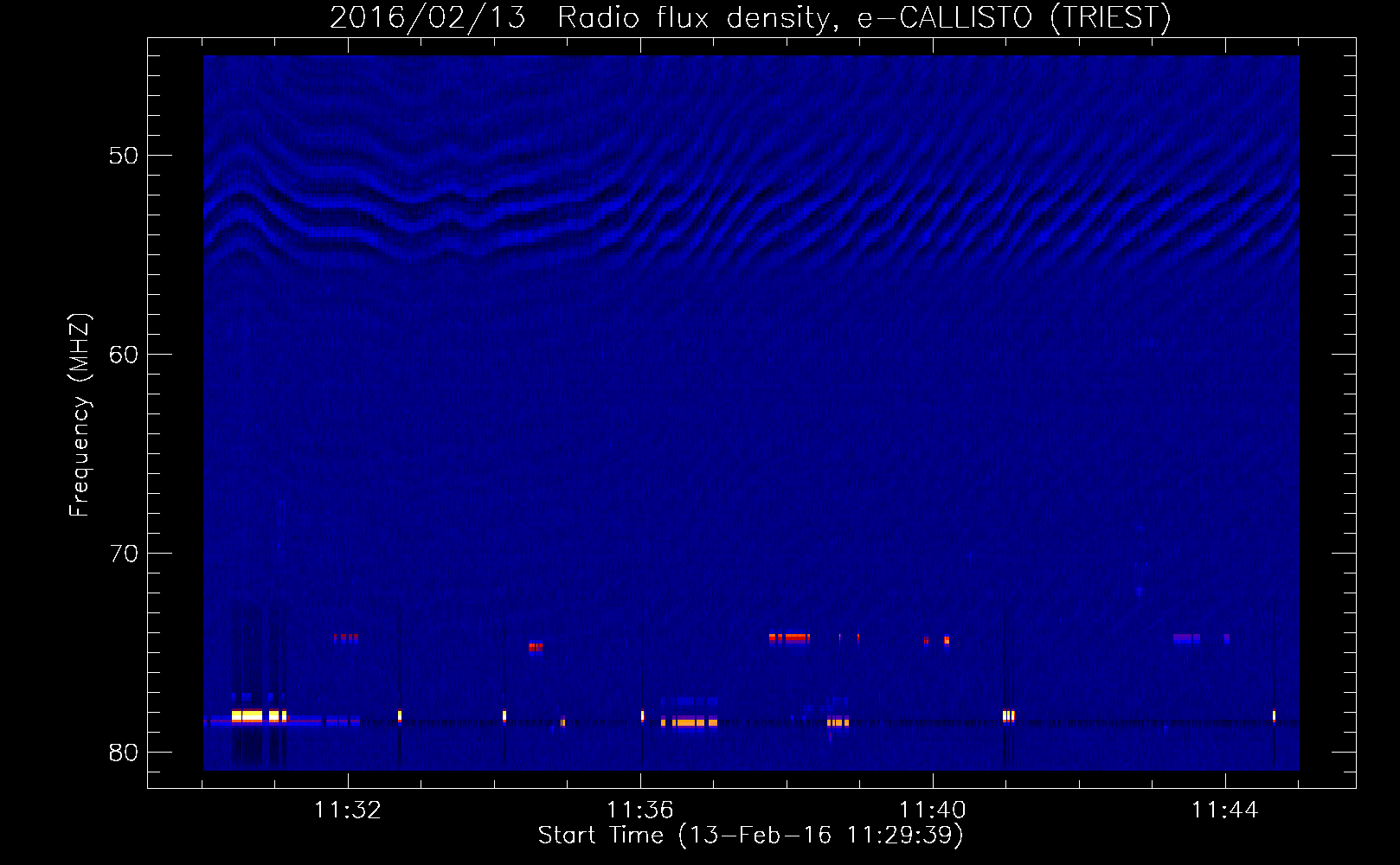
Task: Click the 11:32 time tick label
Action: click(348, 810)
